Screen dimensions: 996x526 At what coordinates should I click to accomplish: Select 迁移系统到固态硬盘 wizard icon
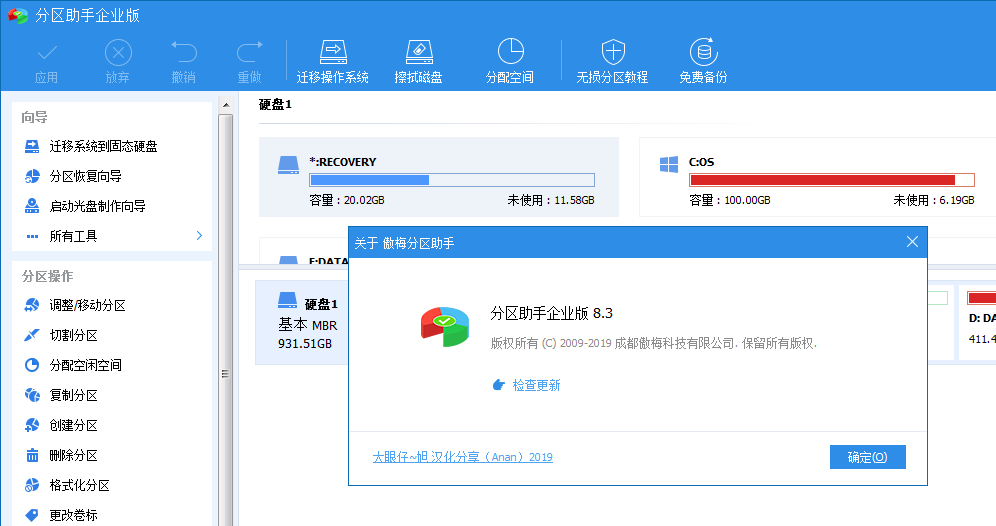tap(32, 147)
